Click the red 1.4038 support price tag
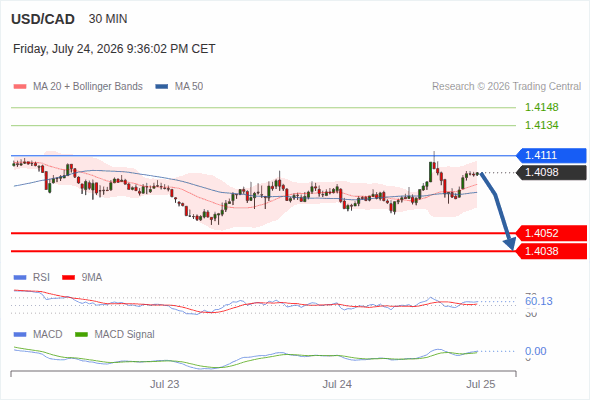 click(552, 251)
